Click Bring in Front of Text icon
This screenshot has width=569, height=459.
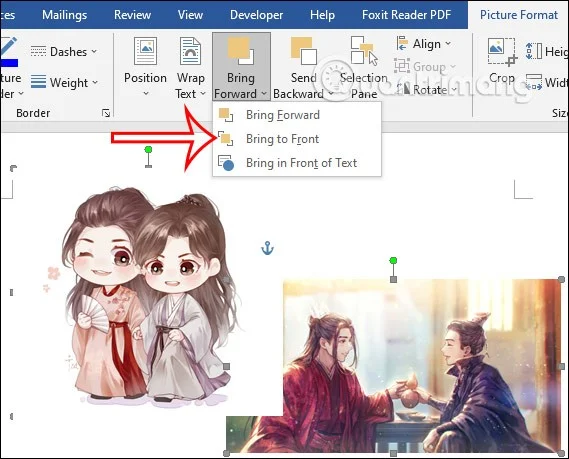click(x=226, y=163)
